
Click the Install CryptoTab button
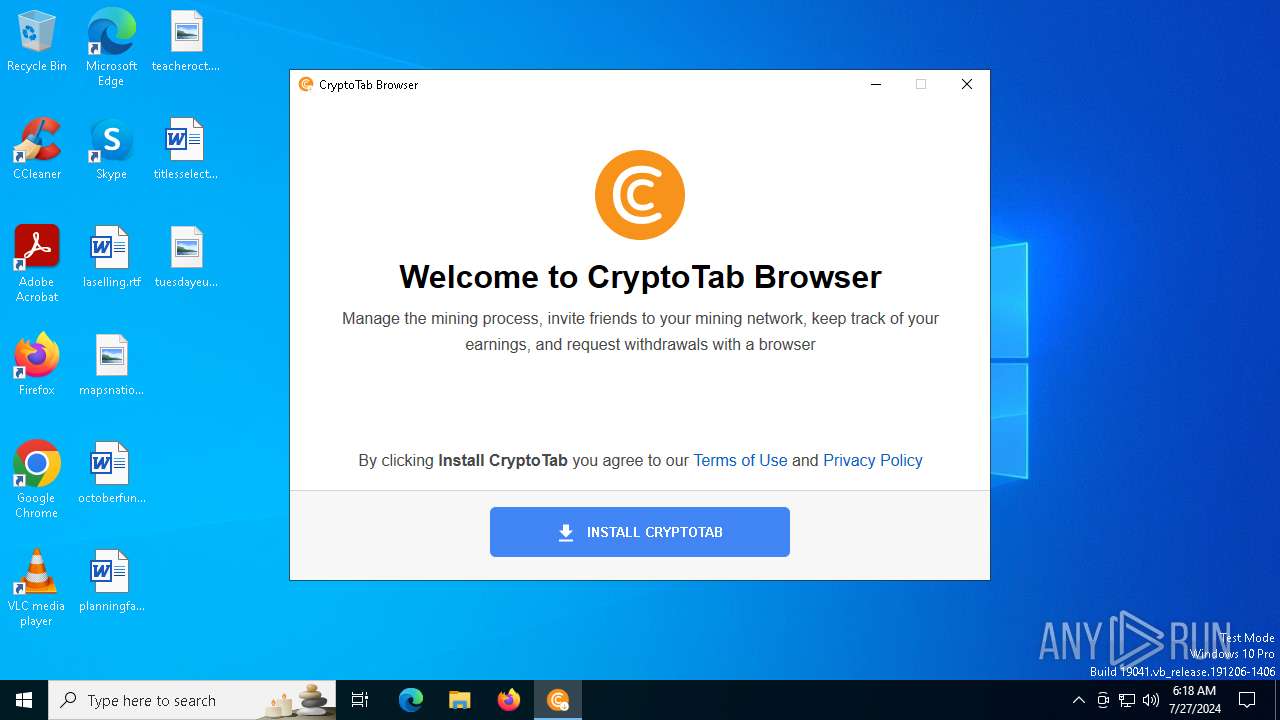640,532
